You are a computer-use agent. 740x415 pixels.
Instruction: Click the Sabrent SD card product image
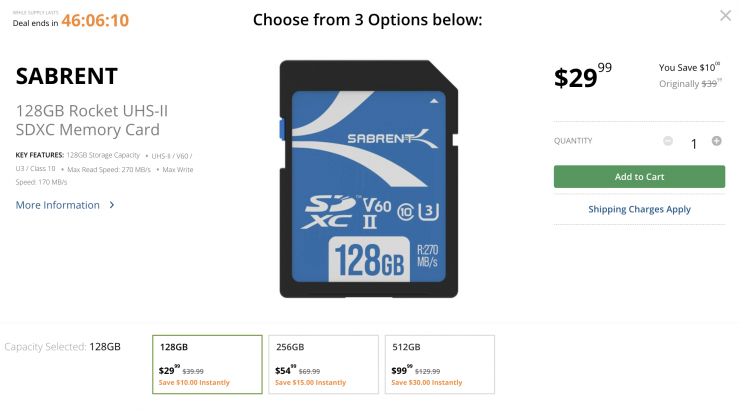(368, 178)
